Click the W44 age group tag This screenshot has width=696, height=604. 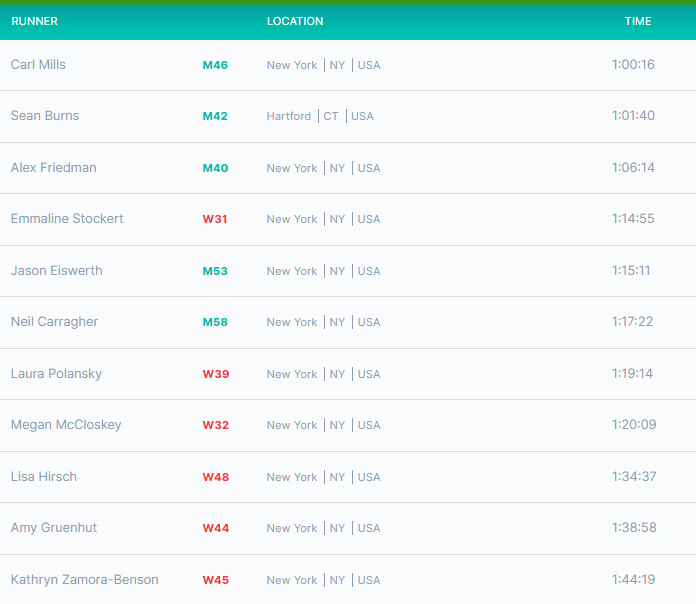[216, 528]
